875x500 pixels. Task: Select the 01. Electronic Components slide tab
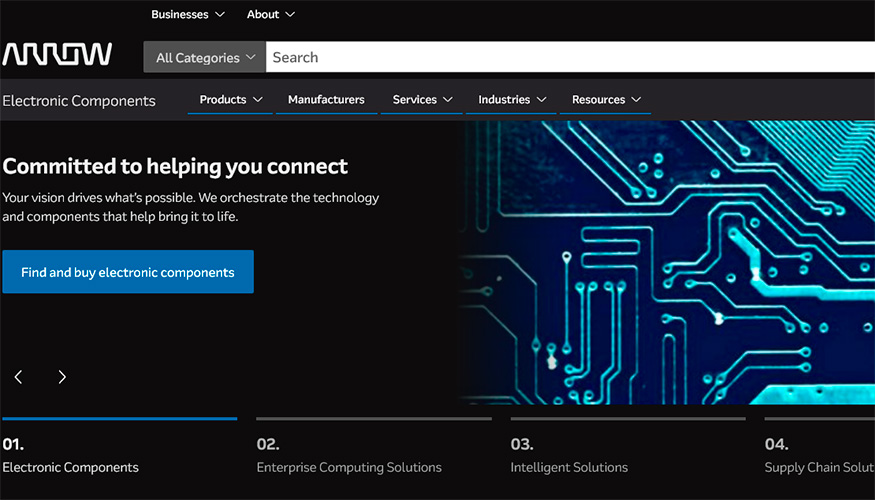(70, 456)
